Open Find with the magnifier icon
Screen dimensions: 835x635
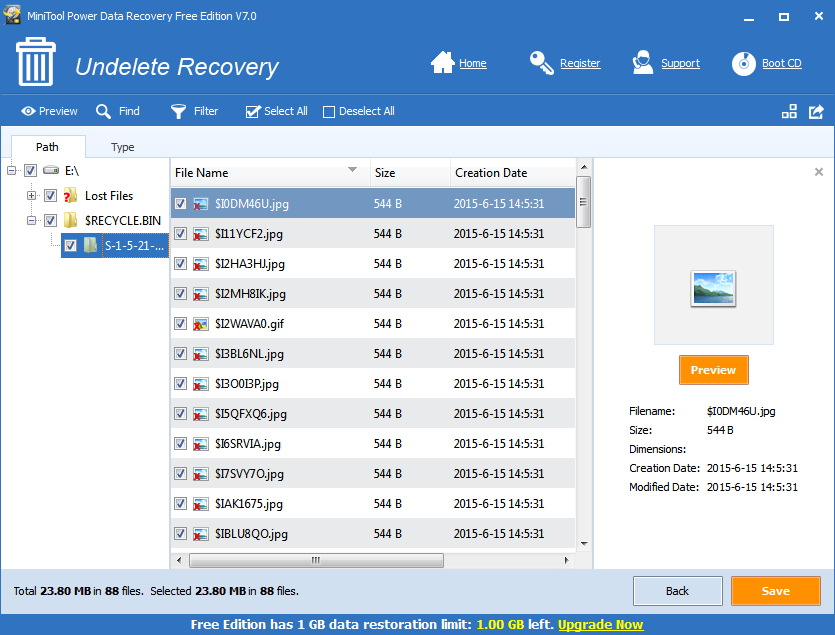pyautogui.click(x=103, y=111)
